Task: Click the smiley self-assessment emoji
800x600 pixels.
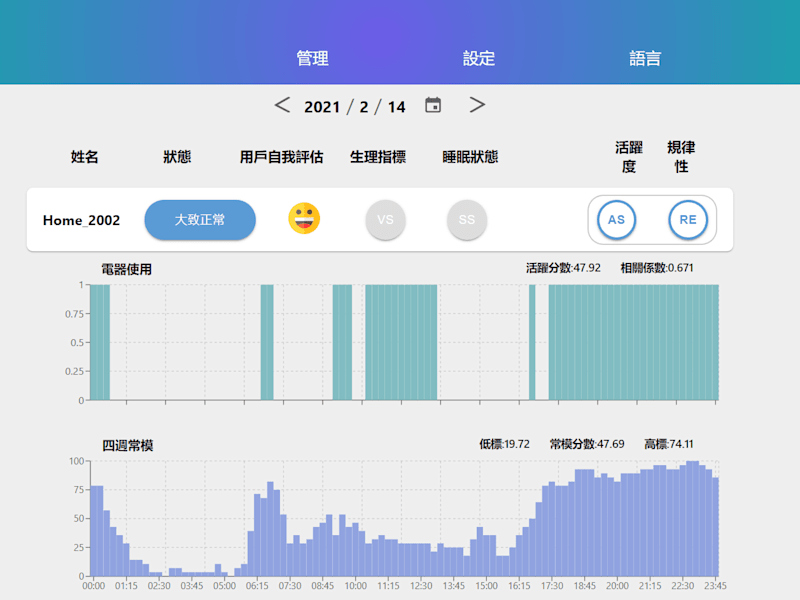Action: (304, 218)
